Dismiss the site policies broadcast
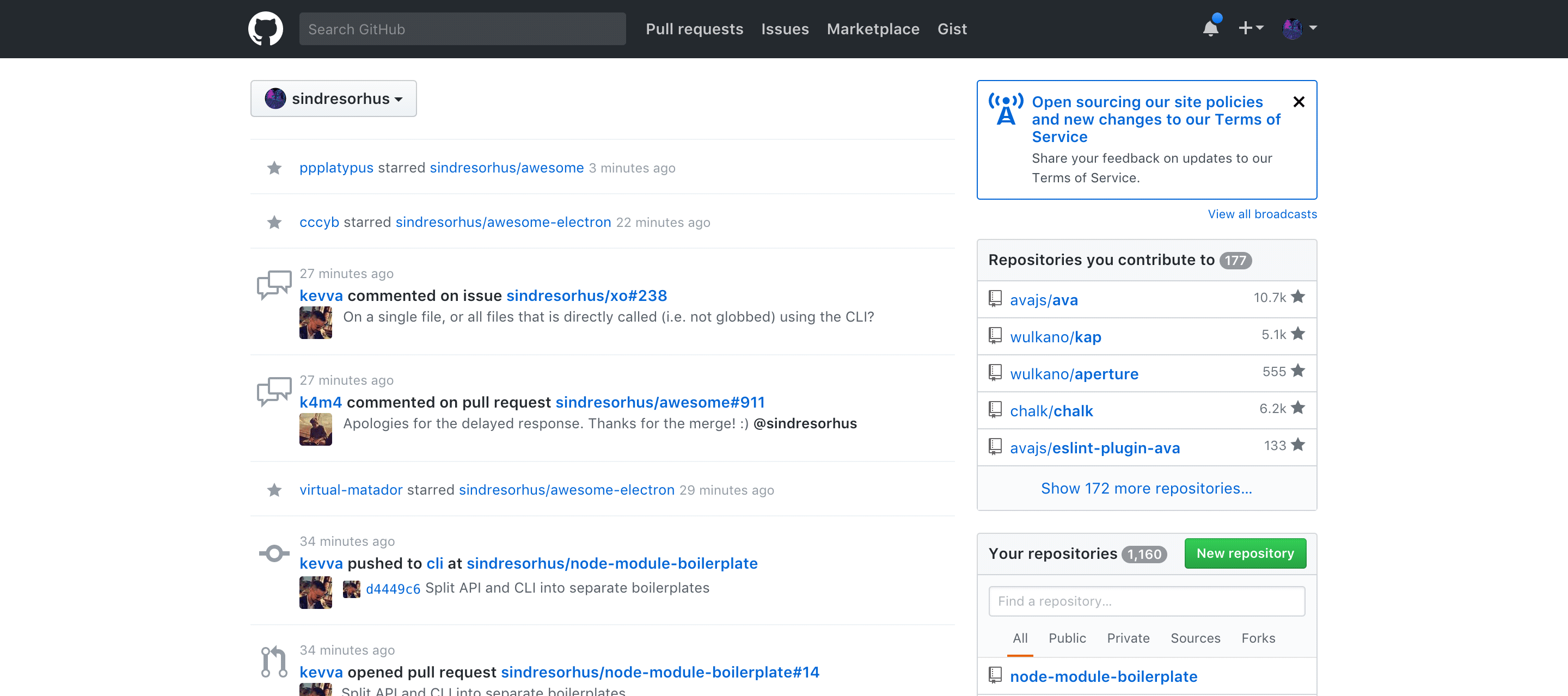 point(1298,102)
